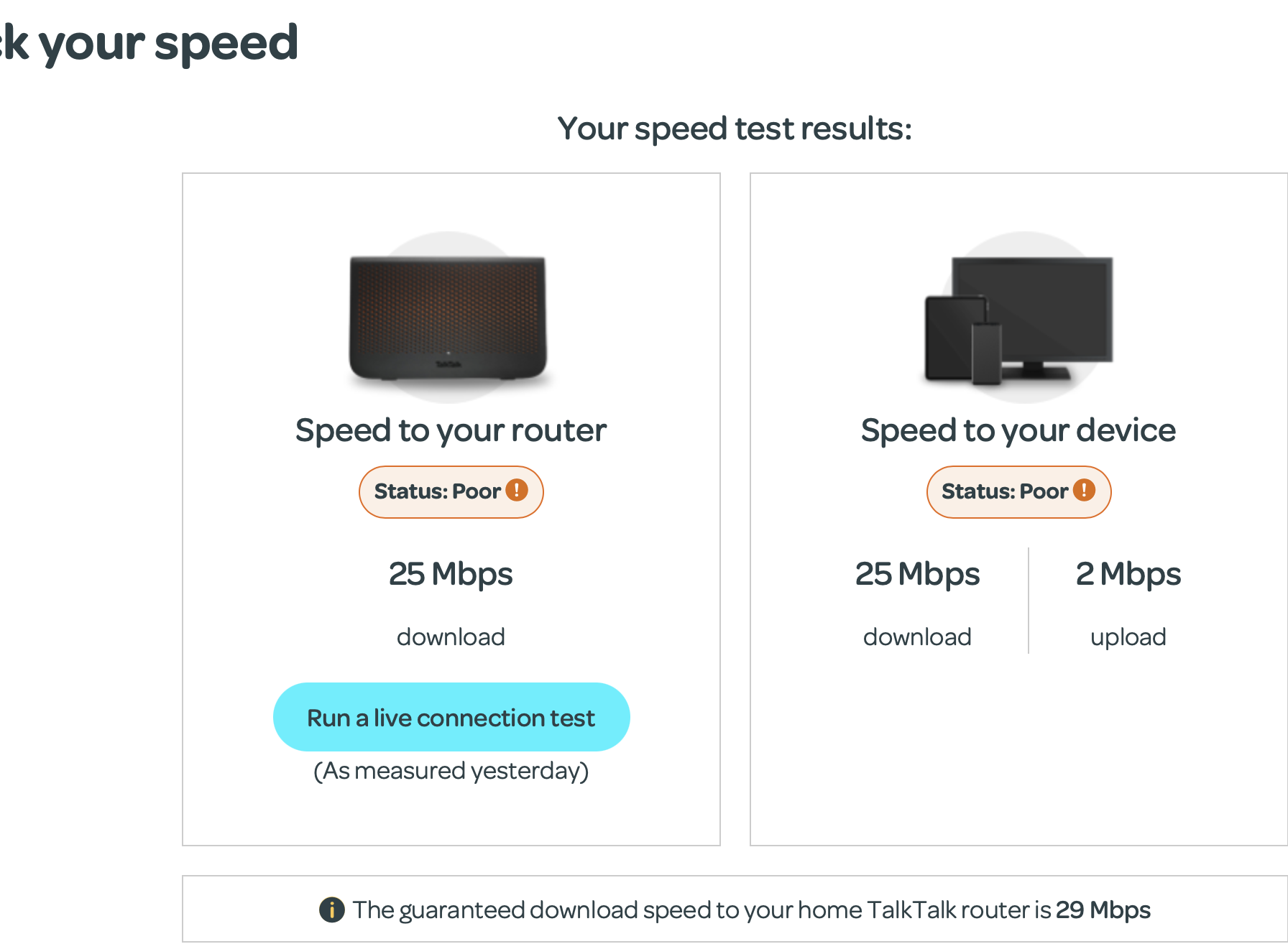This screenshot has width=1288, height=944.
Task: Click the 25 Mbps download reading for your device
Action: [x=917, y=573]
